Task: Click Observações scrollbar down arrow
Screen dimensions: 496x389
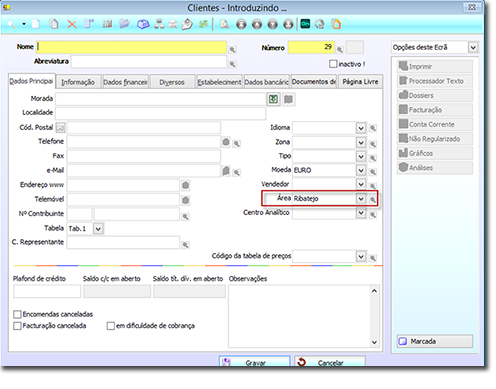Action: click(374, 342)
